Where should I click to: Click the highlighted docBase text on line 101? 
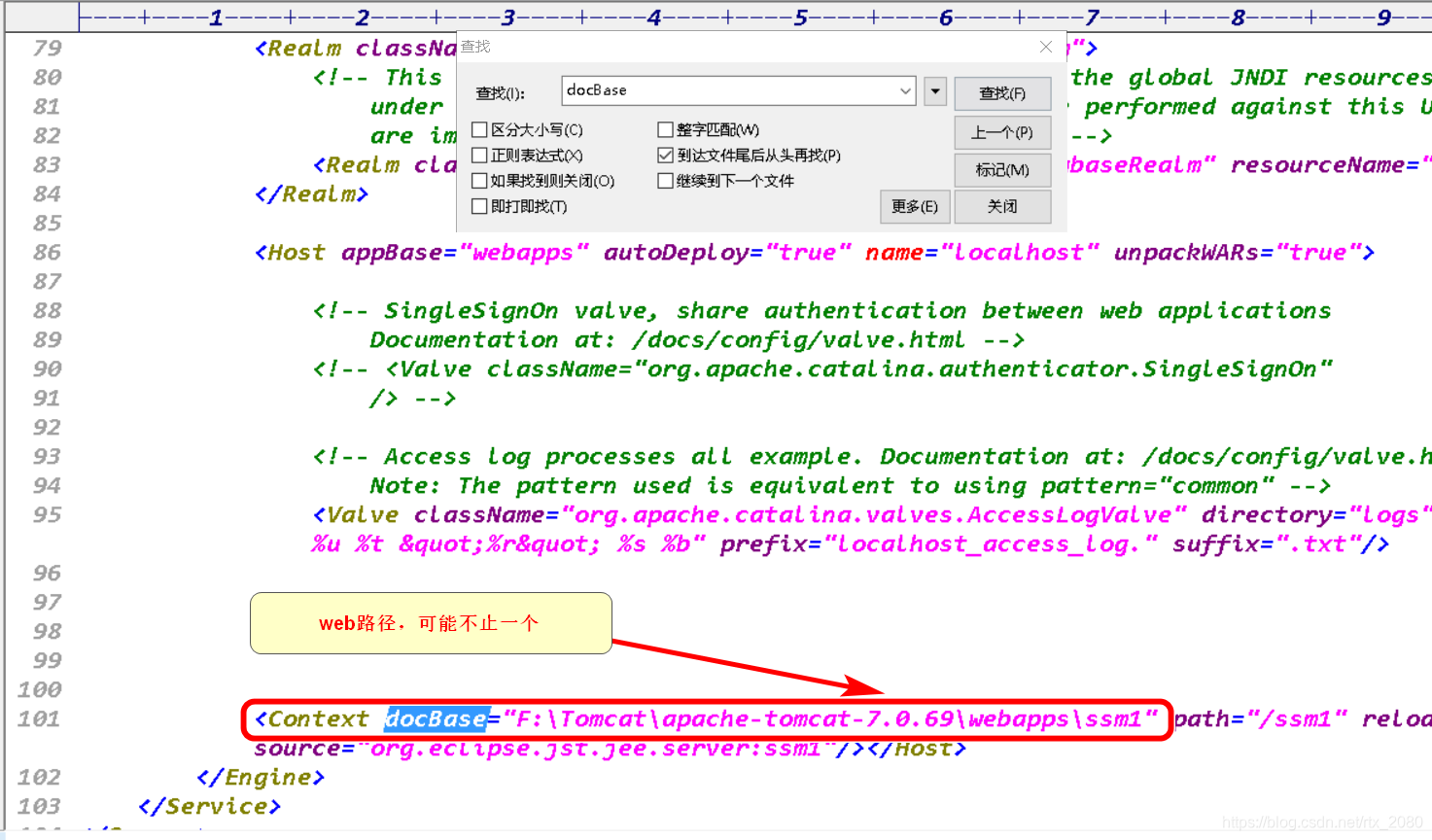pyautogui.click(x=437, y=718)
